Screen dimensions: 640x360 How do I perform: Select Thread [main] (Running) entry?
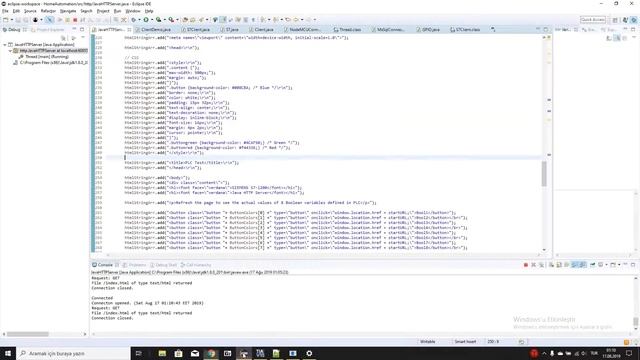point(47,57)
